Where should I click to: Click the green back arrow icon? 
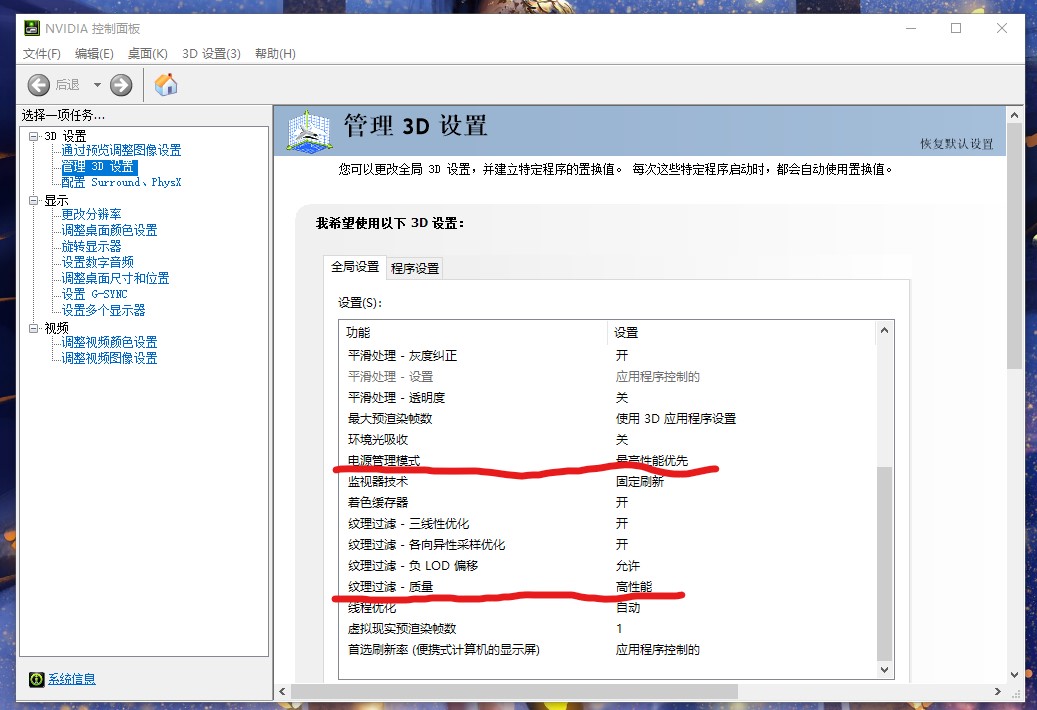click(x=38, y=85)
